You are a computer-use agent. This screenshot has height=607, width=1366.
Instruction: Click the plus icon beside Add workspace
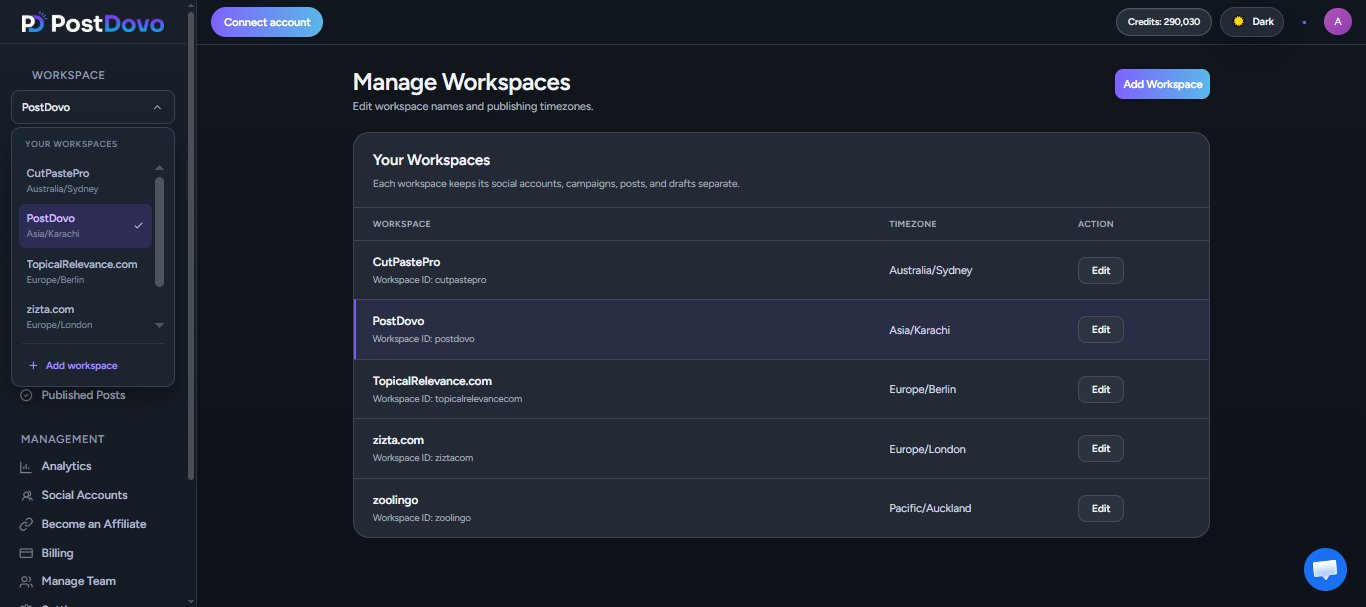point(33,366)
